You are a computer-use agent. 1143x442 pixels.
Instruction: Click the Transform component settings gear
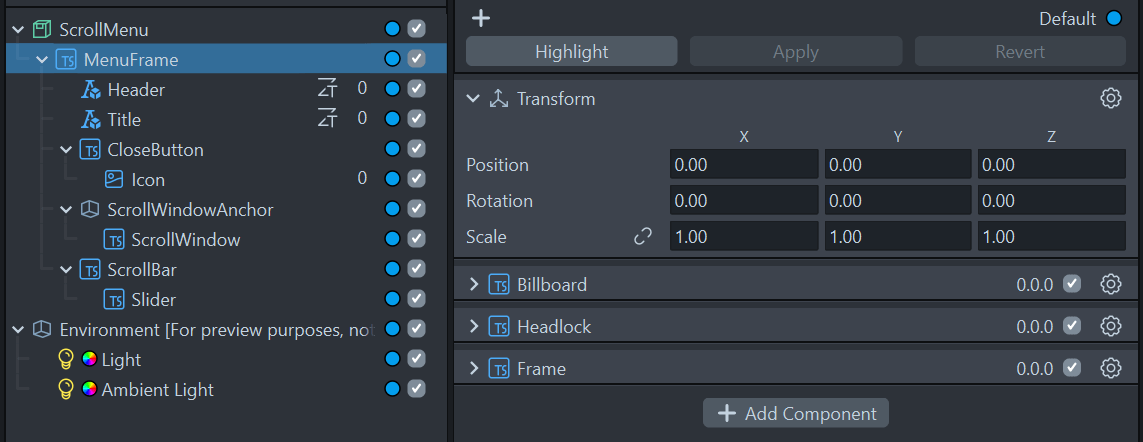tap(1110, 98)
